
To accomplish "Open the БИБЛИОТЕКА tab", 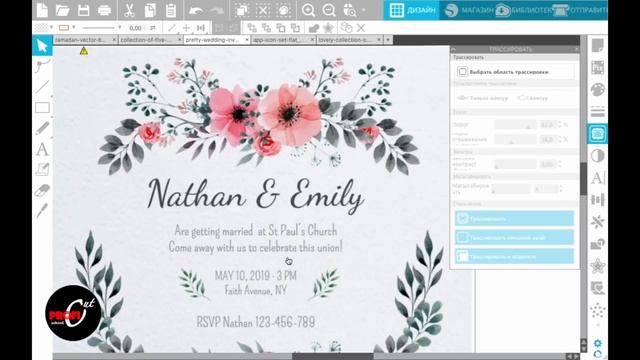I will [524, 10].
